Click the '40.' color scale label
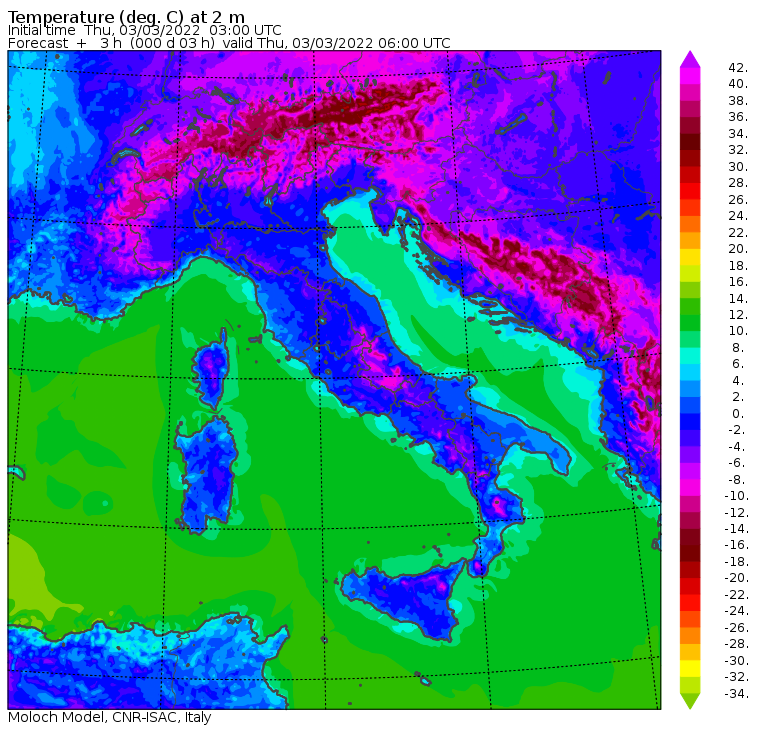This screenshot has width=760, height=731. 738,84
